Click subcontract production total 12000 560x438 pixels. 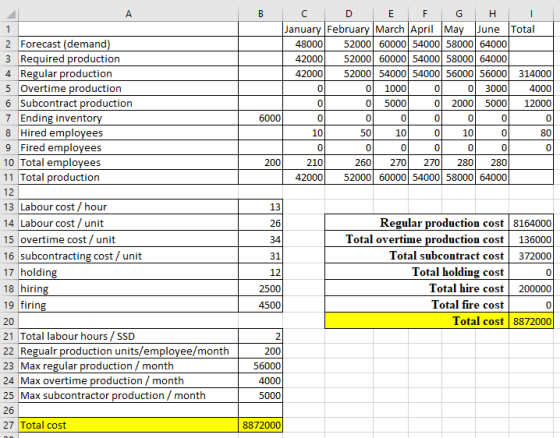click(x=531, y=103)
